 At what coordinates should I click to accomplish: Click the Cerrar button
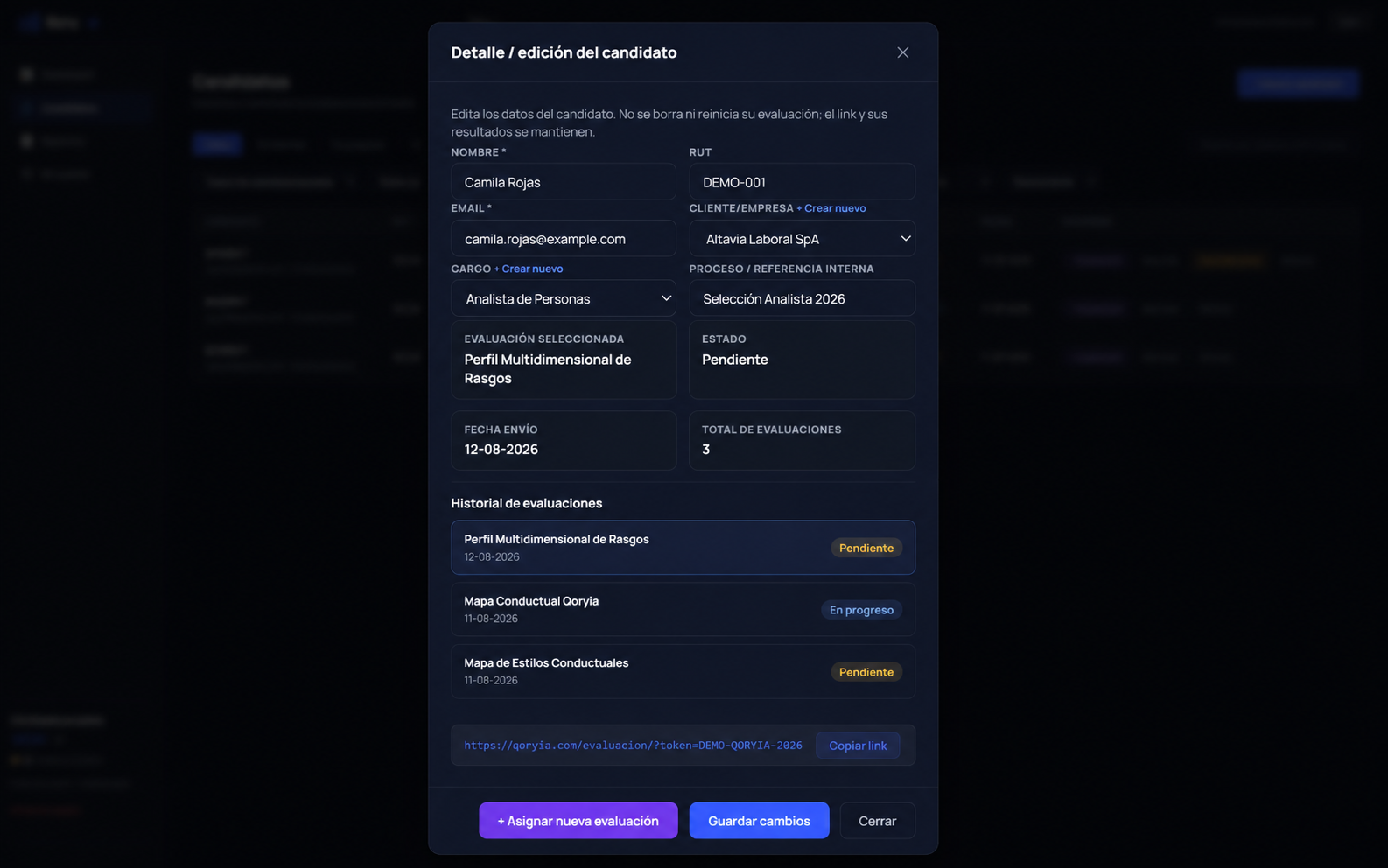click(x=877, y=821)
